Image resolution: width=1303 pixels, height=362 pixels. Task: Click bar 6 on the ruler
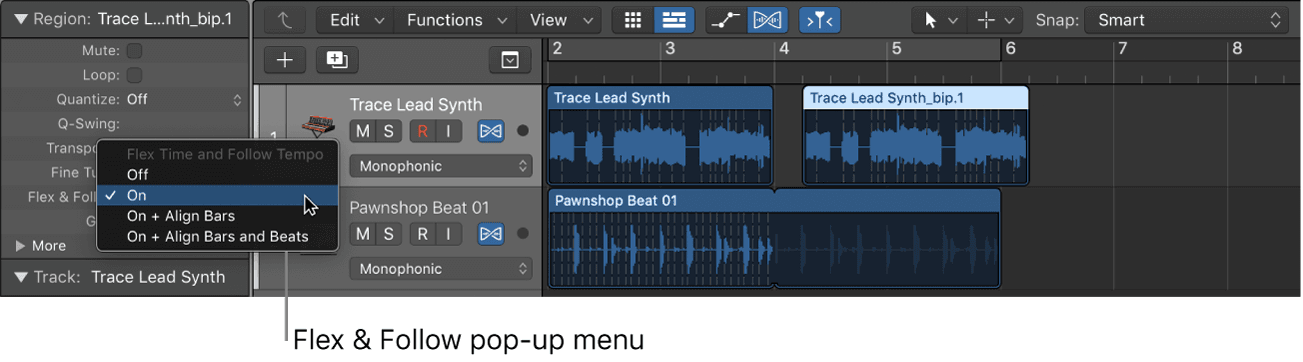1011,47
